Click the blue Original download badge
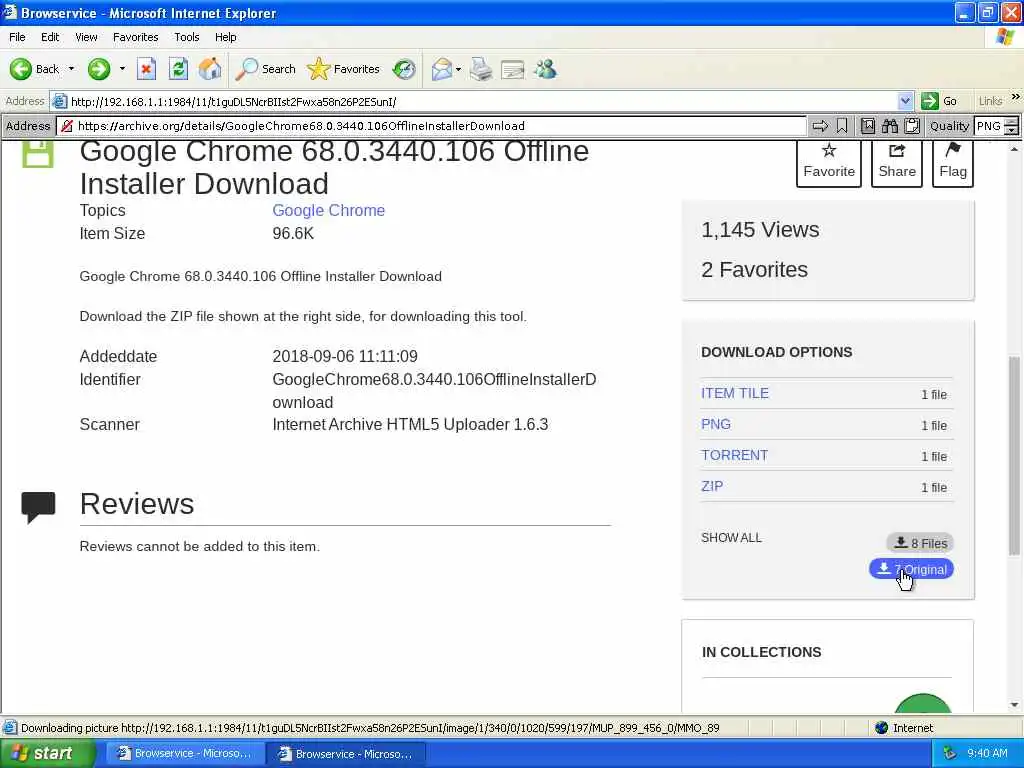Viewport: 1024px width, 768px height. (x=911, y=569)
